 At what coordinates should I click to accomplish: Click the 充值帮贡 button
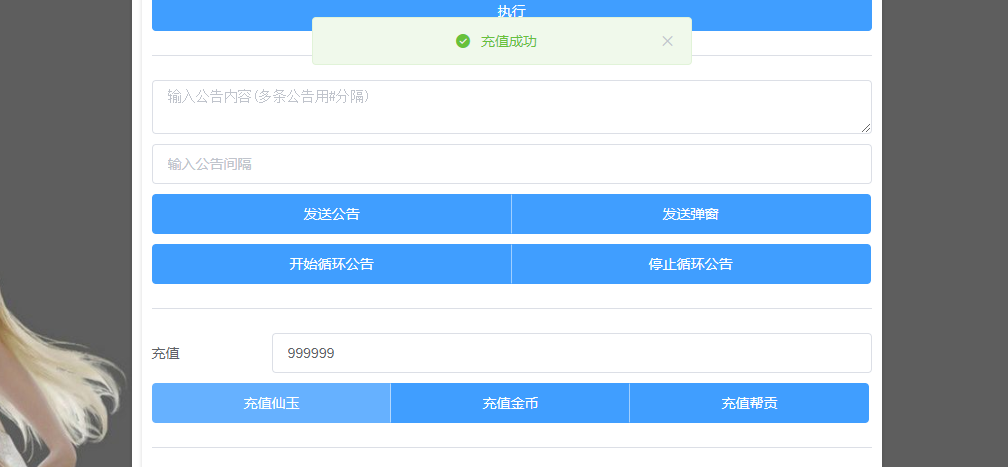tap(749, 403)
